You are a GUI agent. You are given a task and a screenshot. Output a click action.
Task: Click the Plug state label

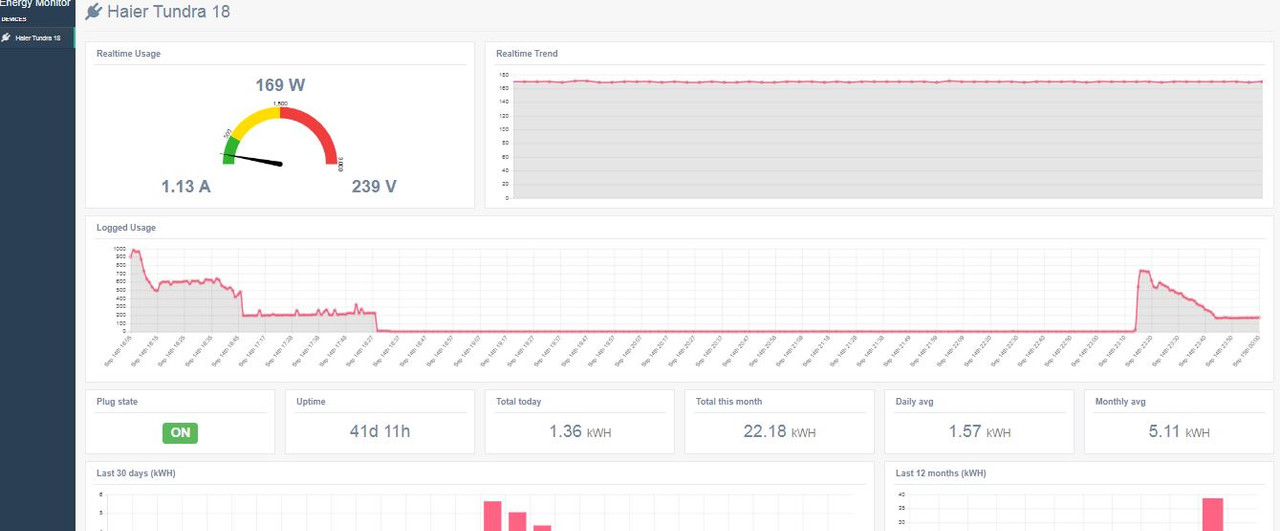tap(117, 402)
